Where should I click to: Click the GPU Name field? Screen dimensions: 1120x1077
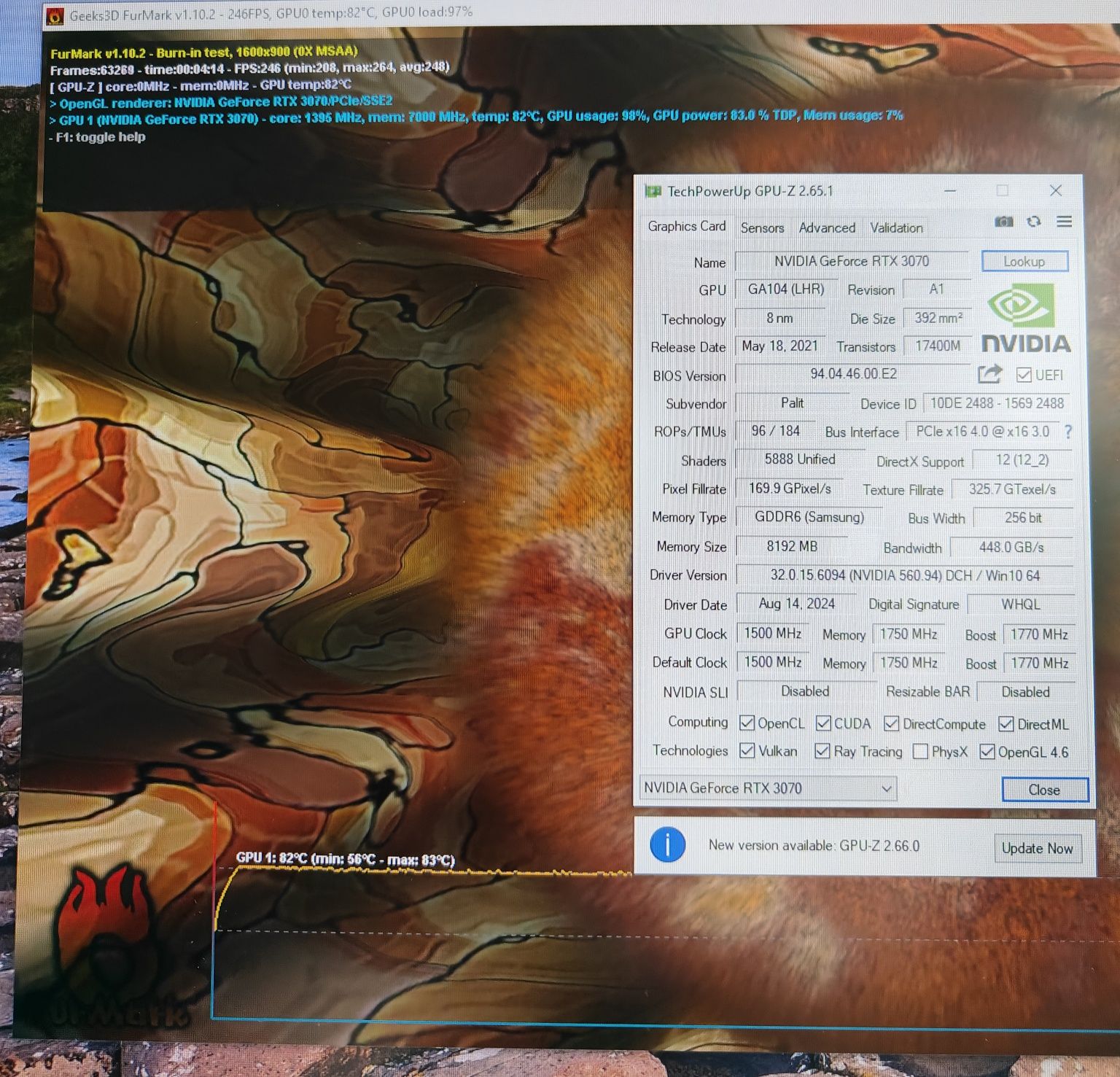click(852, 261)
